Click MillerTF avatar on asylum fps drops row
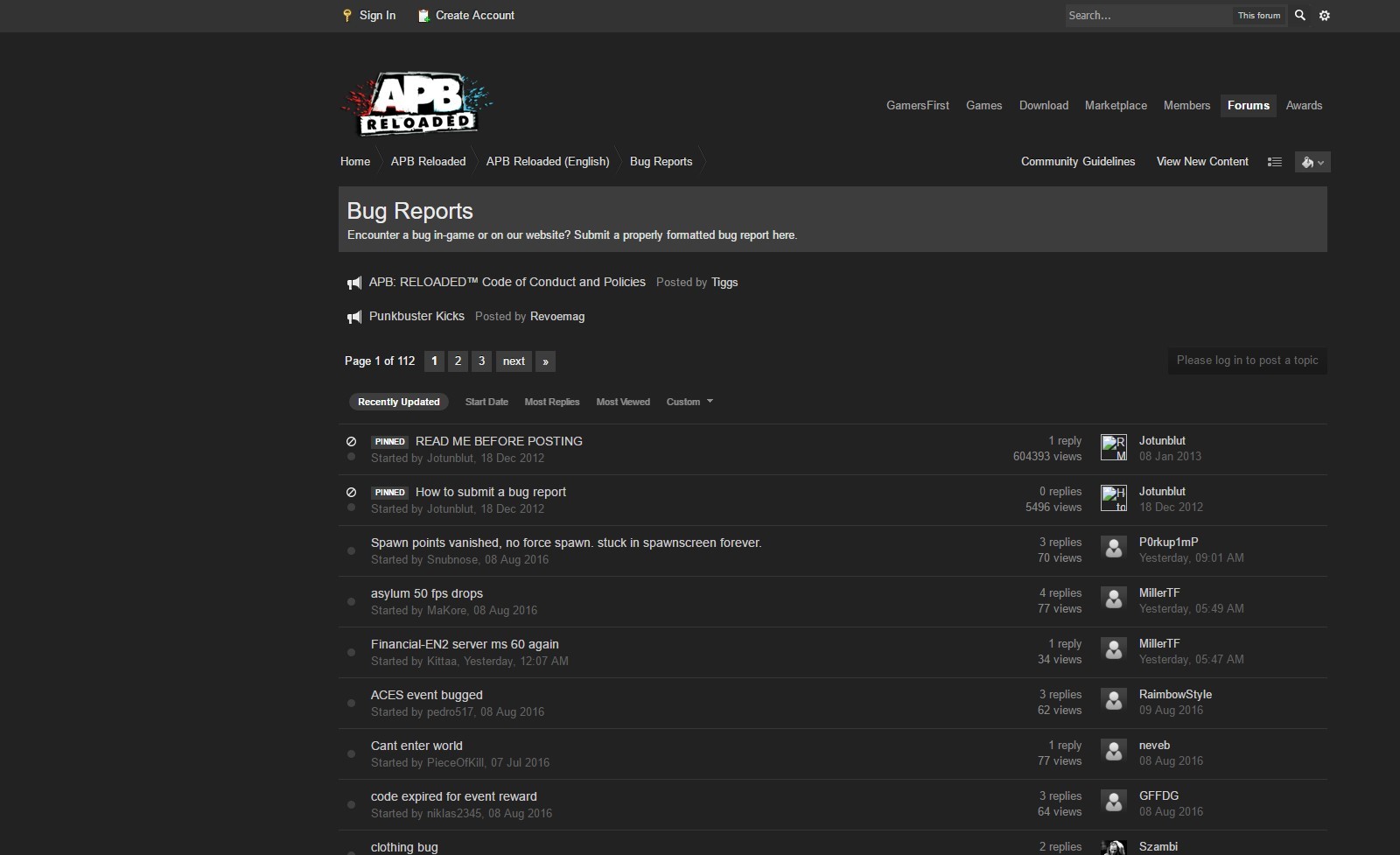Image resolution: width=1400 pixels, height=855 pixels. (x=1114, y=599)
